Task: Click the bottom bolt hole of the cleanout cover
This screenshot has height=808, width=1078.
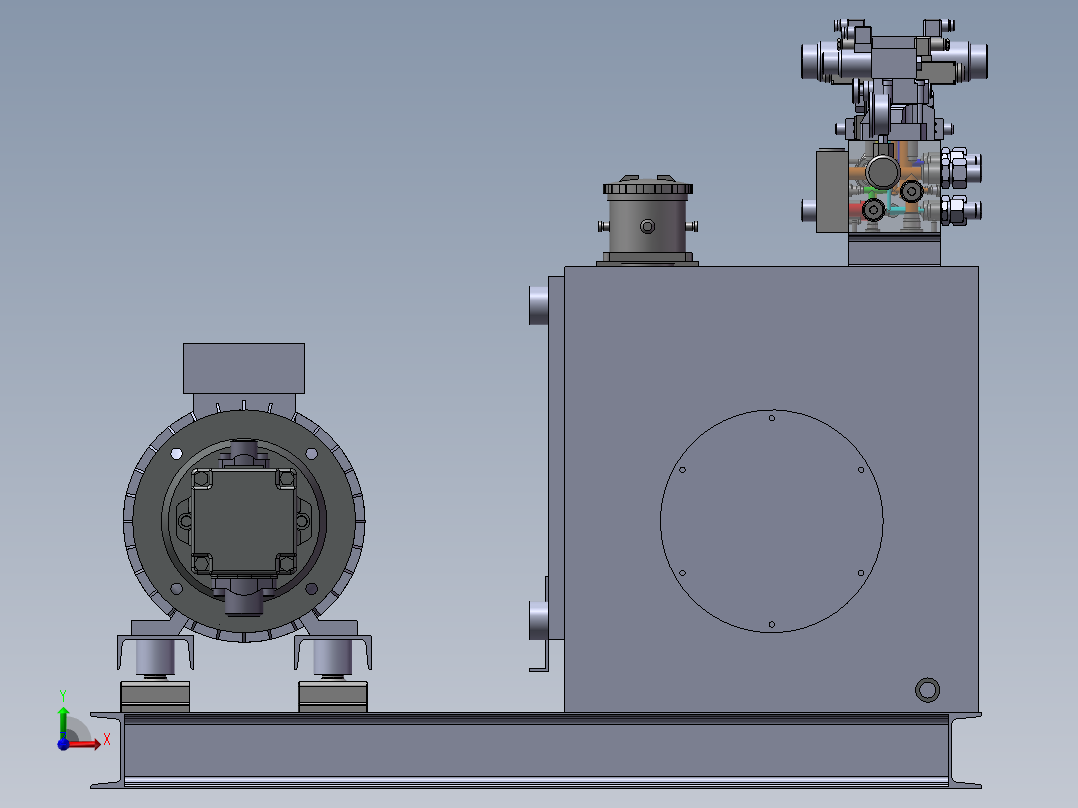Action: [x=771, y=624]
